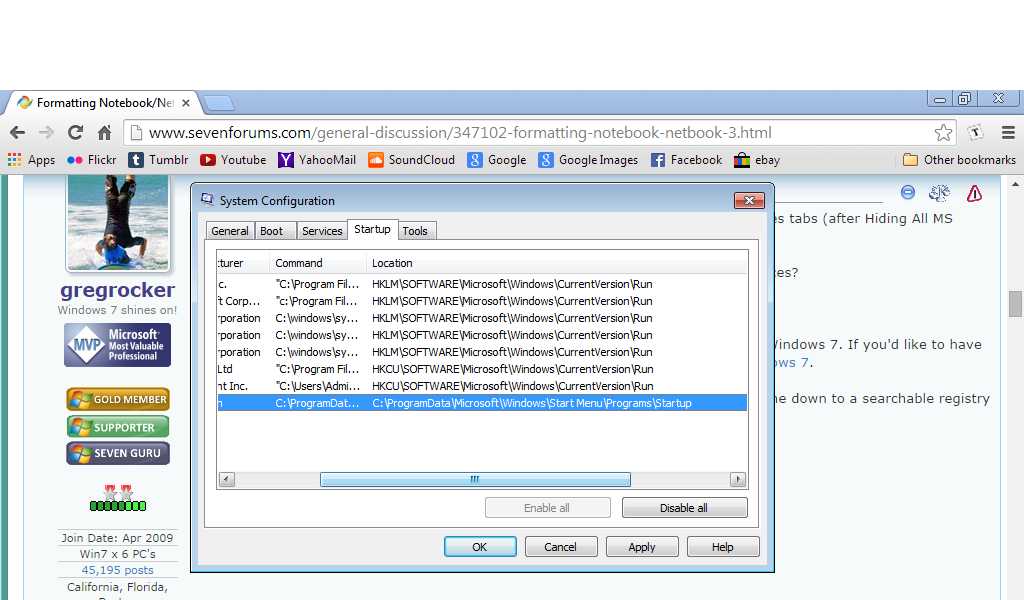Switch to the Boot tab
The image size is (1024, 600).
coord(272,230)
